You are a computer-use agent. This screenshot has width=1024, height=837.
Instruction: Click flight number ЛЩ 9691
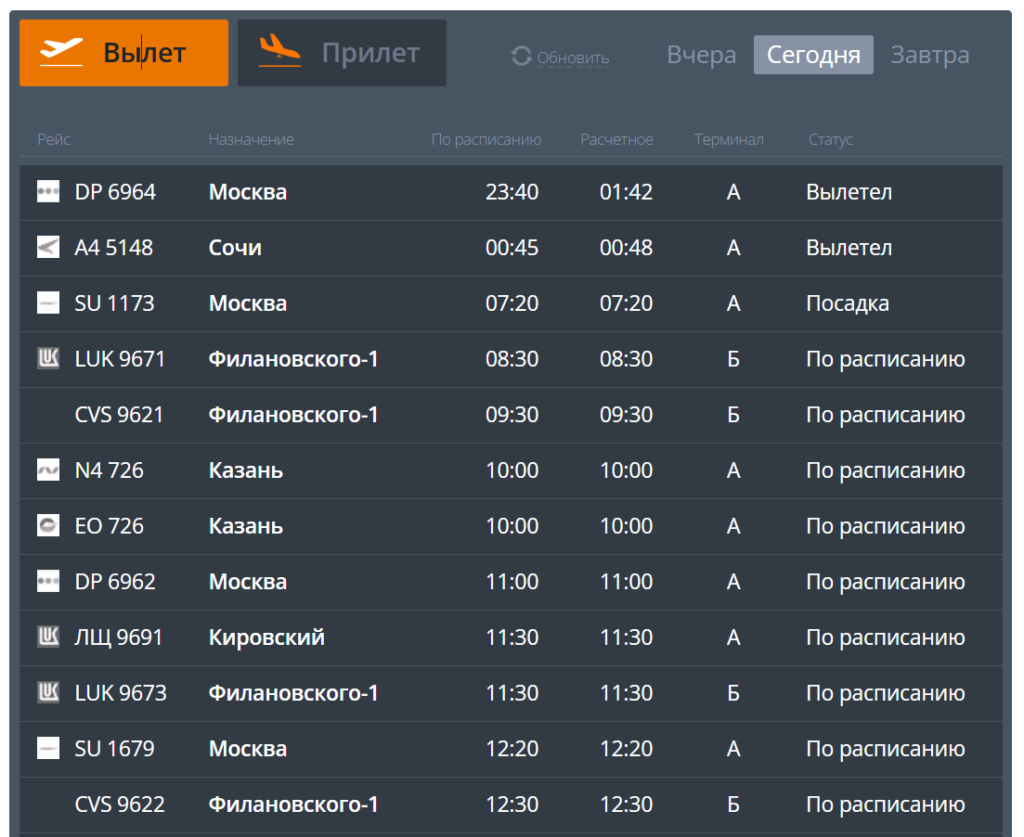coord(118,637)
